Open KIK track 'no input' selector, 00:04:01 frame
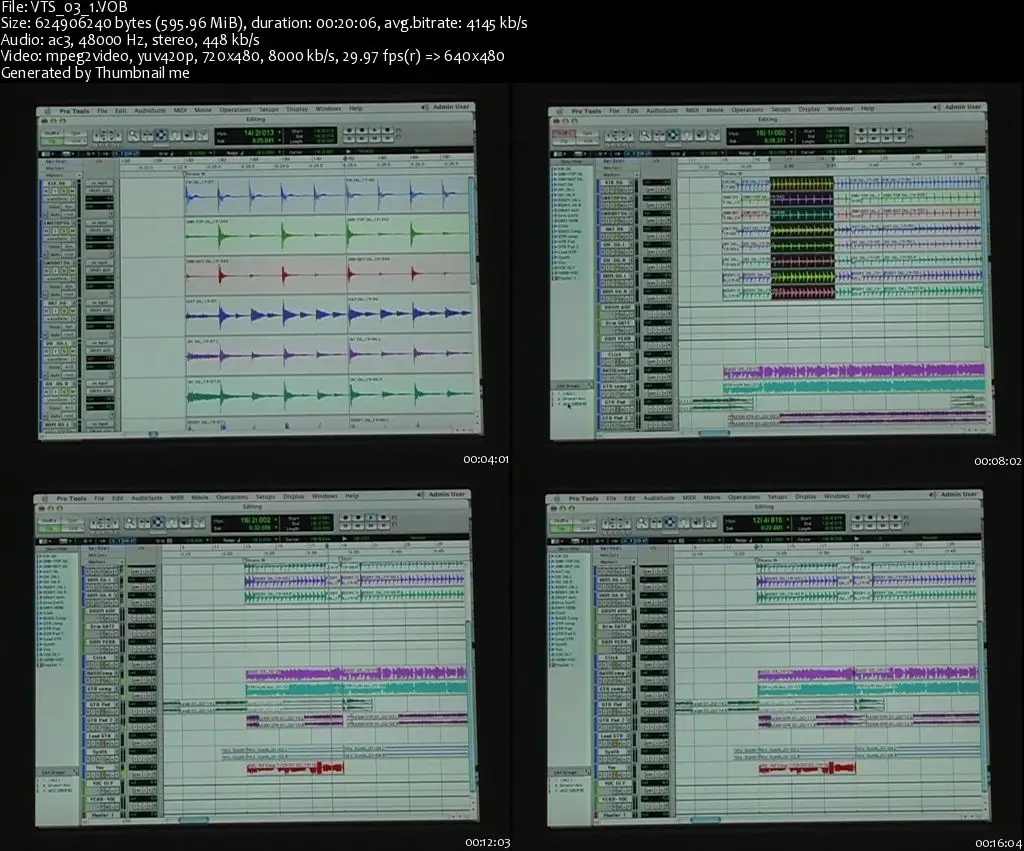The height and width of the screenshot is (851, 1024). [x=99, y=183]
